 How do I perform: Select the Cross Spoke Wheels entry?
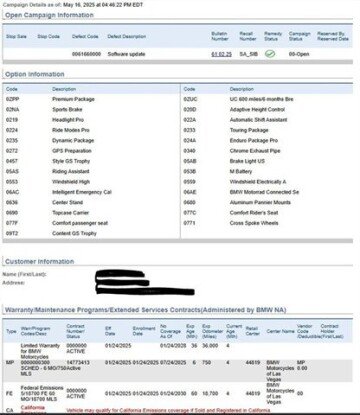pyautogui.click(x=254, y=223)
